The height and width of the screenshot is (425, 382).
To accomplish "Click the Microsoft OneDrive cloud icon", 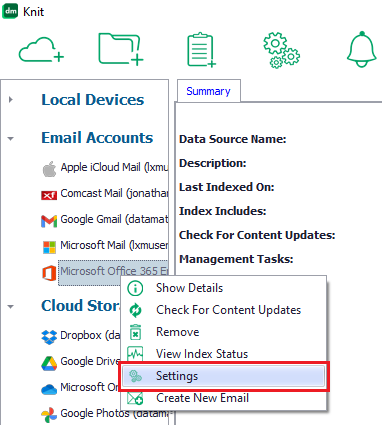I will [x=49, y=389].
